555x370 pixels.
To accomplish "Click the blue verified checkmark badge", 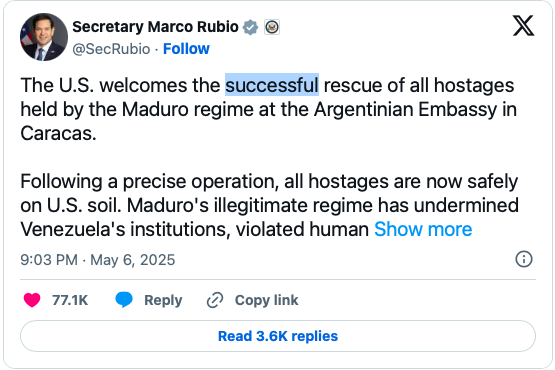I will pos(251,27).
